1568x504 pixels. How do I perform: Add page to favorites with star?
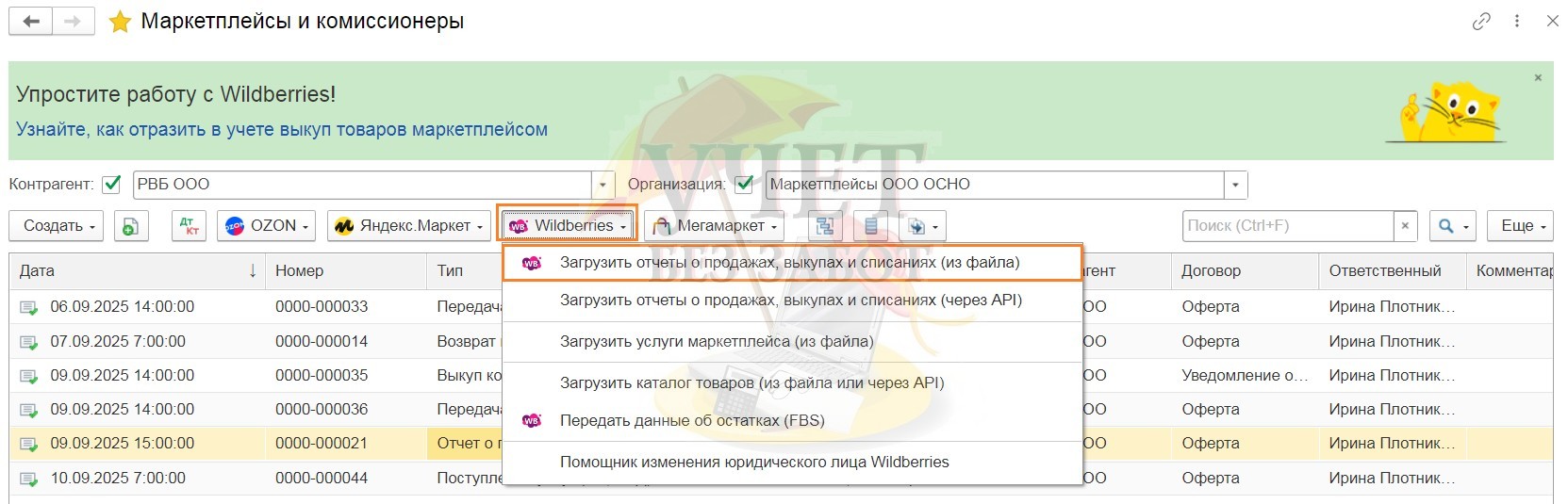(x=120, y=22)
